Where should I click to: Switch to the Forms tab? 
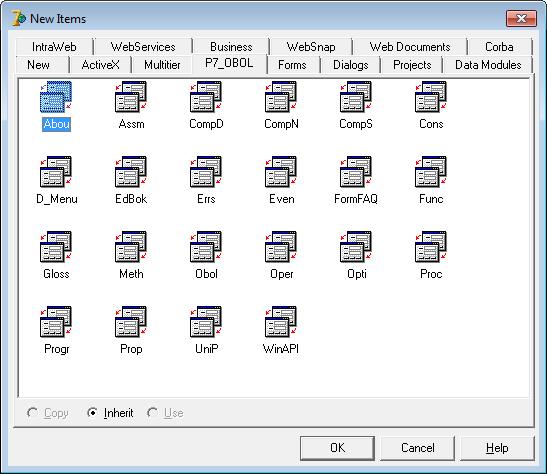click(292, 65)
